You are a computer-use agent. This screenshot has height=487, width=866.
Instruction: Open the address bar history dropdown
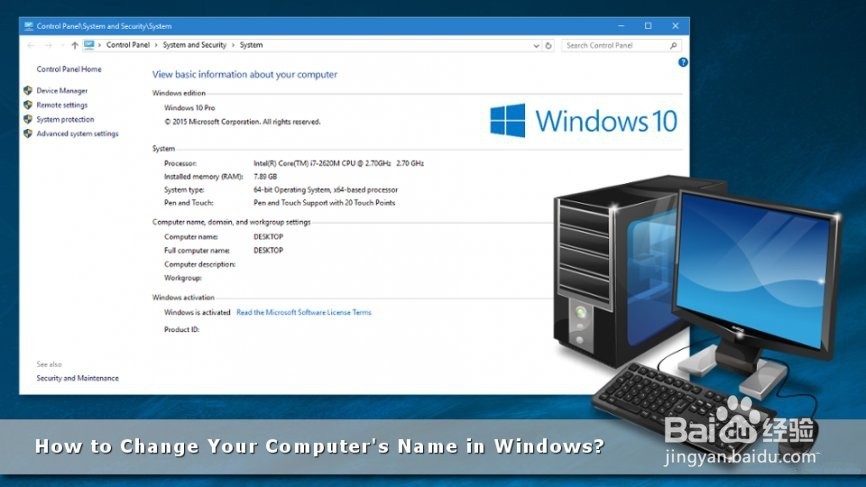point(536,46)
